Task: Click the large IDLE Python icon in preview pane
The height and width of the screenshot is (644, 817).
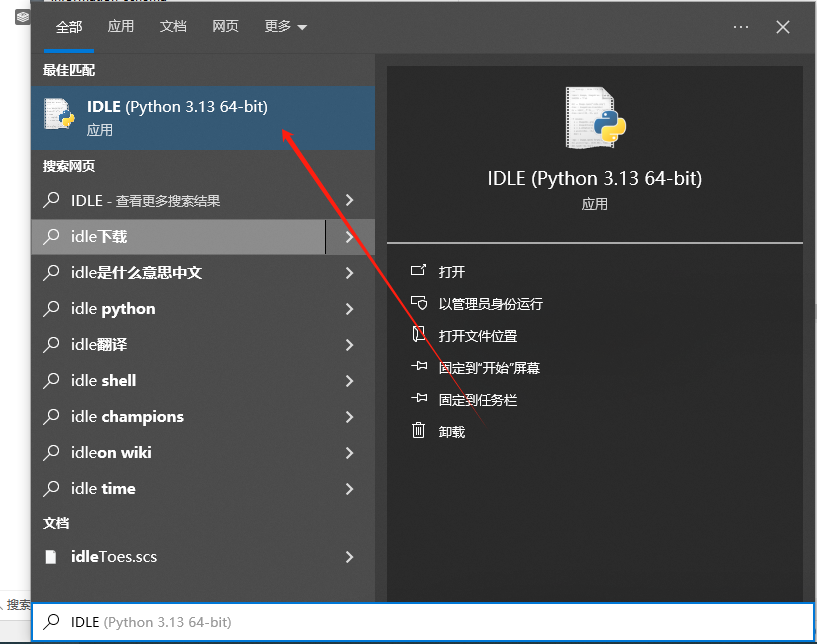Action: [596, 118]
